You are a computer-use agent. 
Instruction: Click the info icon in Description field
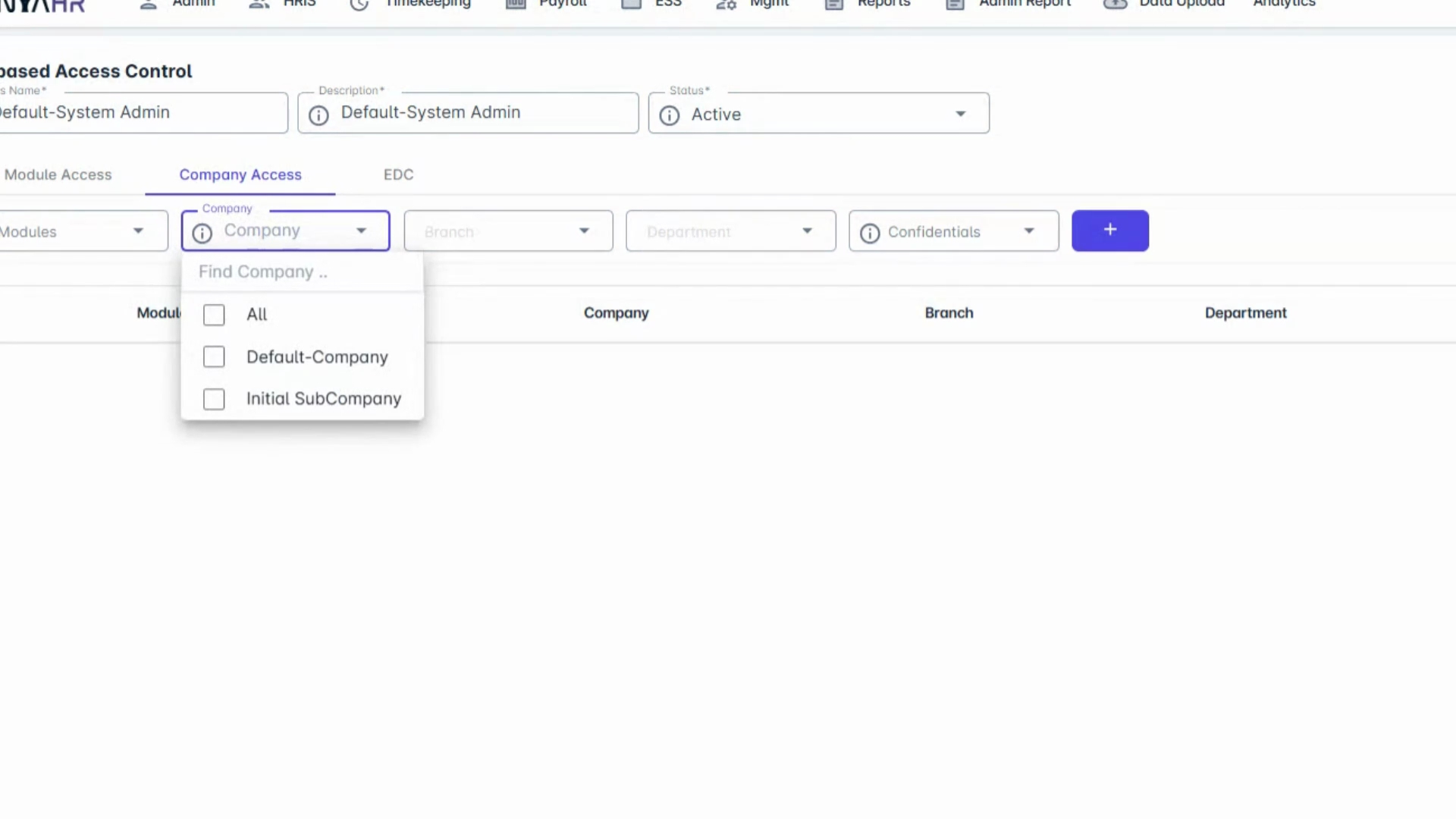click(318, 115)
